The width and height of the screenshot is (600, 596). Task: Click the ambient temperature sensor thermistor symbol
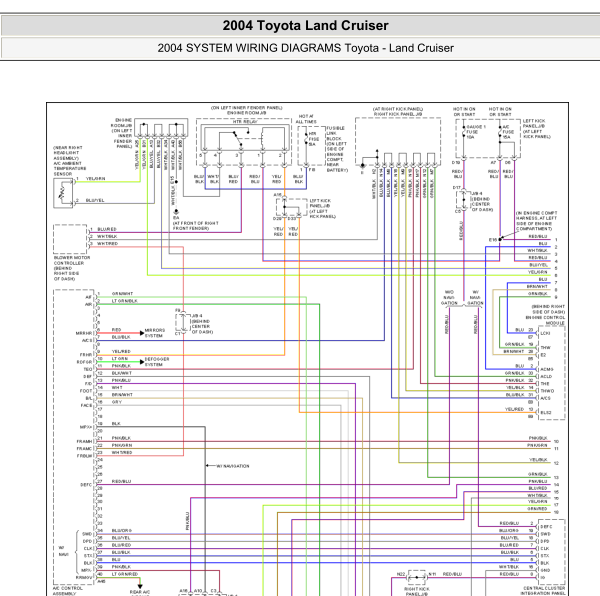[64, 193]
